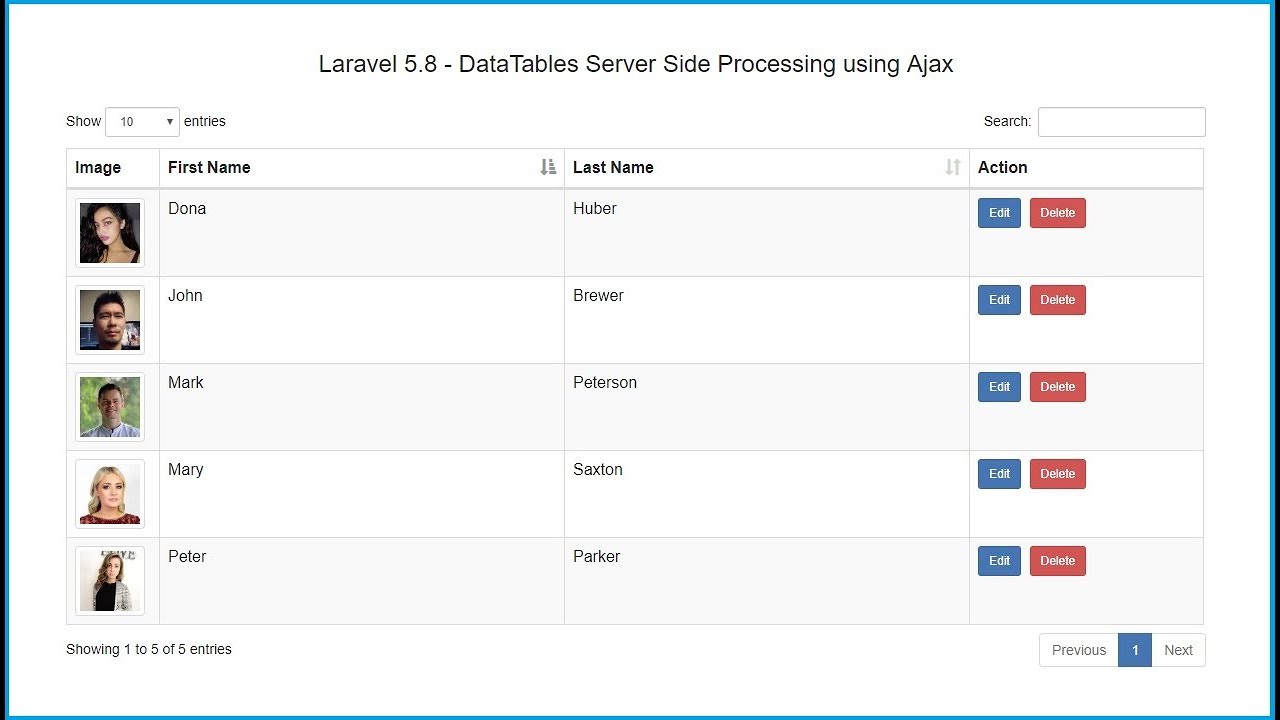Edit the Peter Parker row

(x=999, y=561)
